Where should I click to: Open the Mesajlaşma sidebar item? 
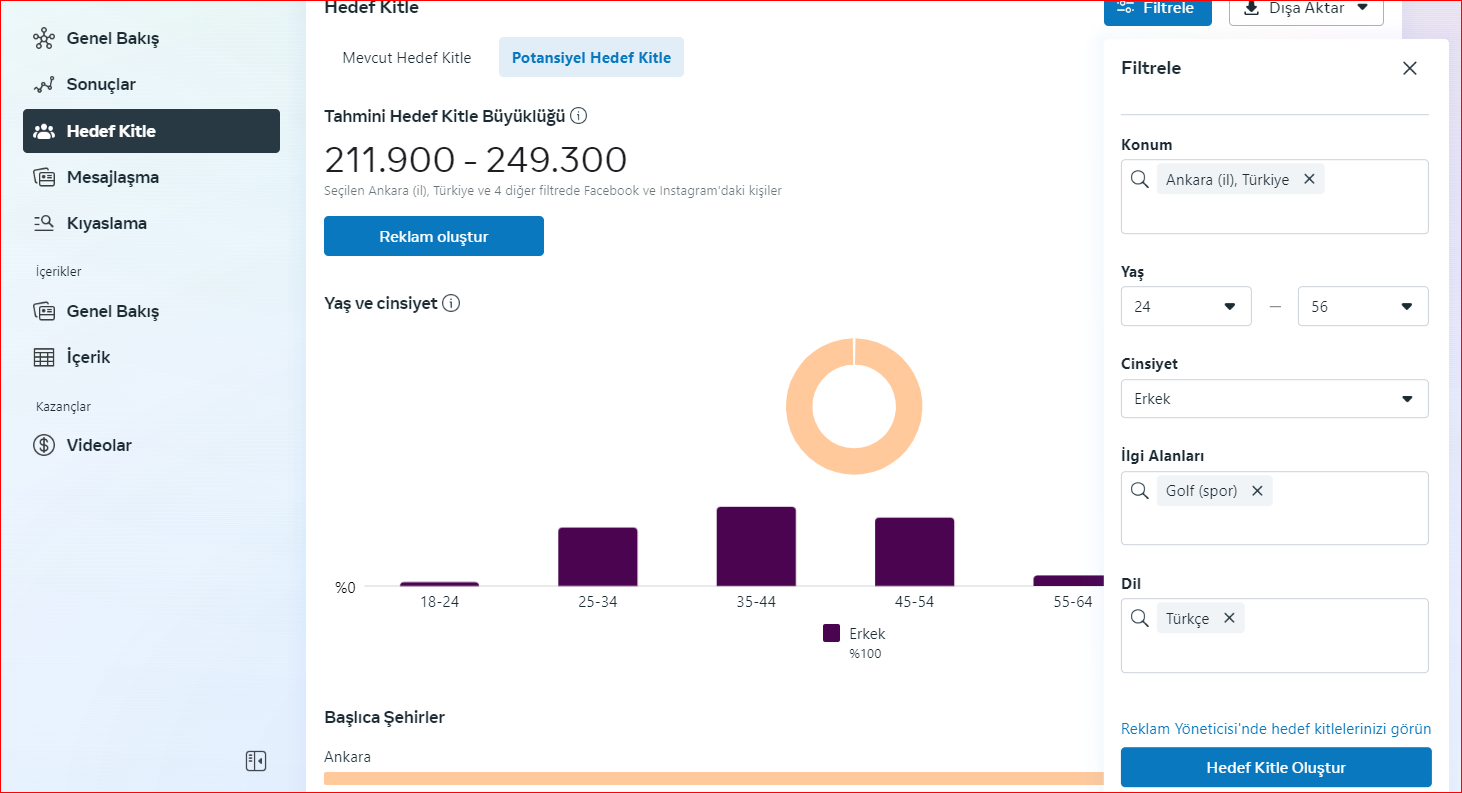(112, 177)
